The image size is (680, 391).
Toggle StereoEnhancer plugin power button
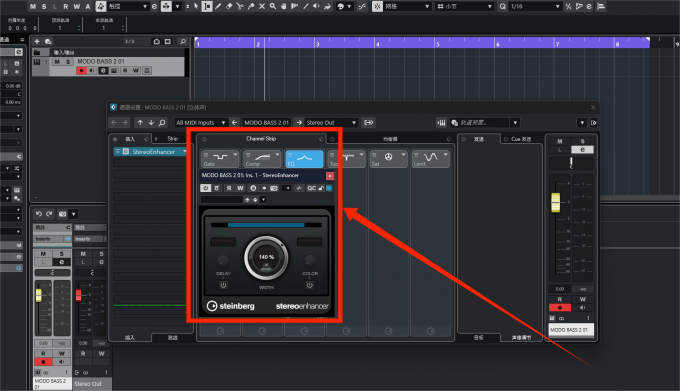point(205,188)
